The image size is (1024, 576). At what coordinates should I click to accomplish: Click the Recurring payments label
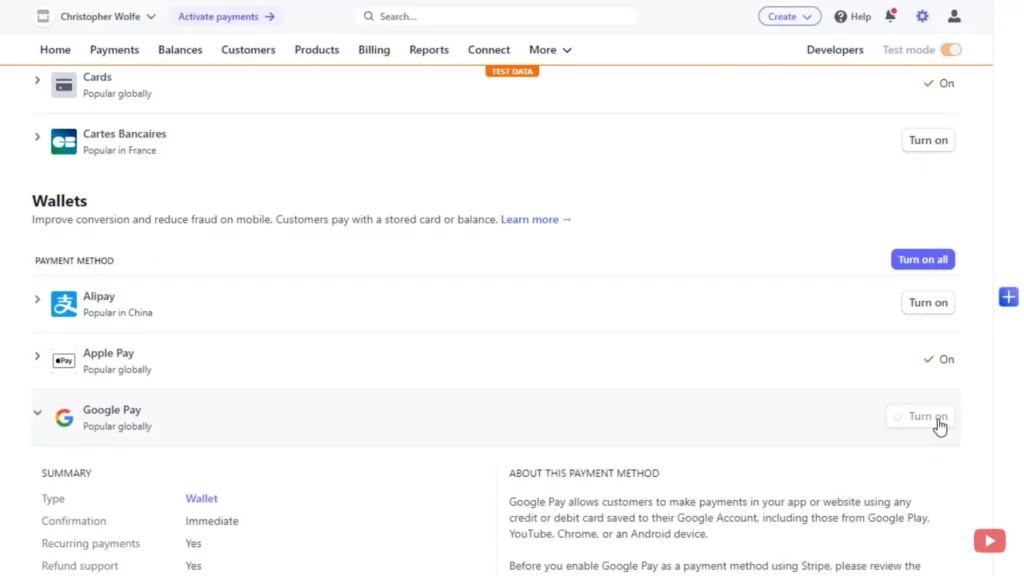point(91,543)
